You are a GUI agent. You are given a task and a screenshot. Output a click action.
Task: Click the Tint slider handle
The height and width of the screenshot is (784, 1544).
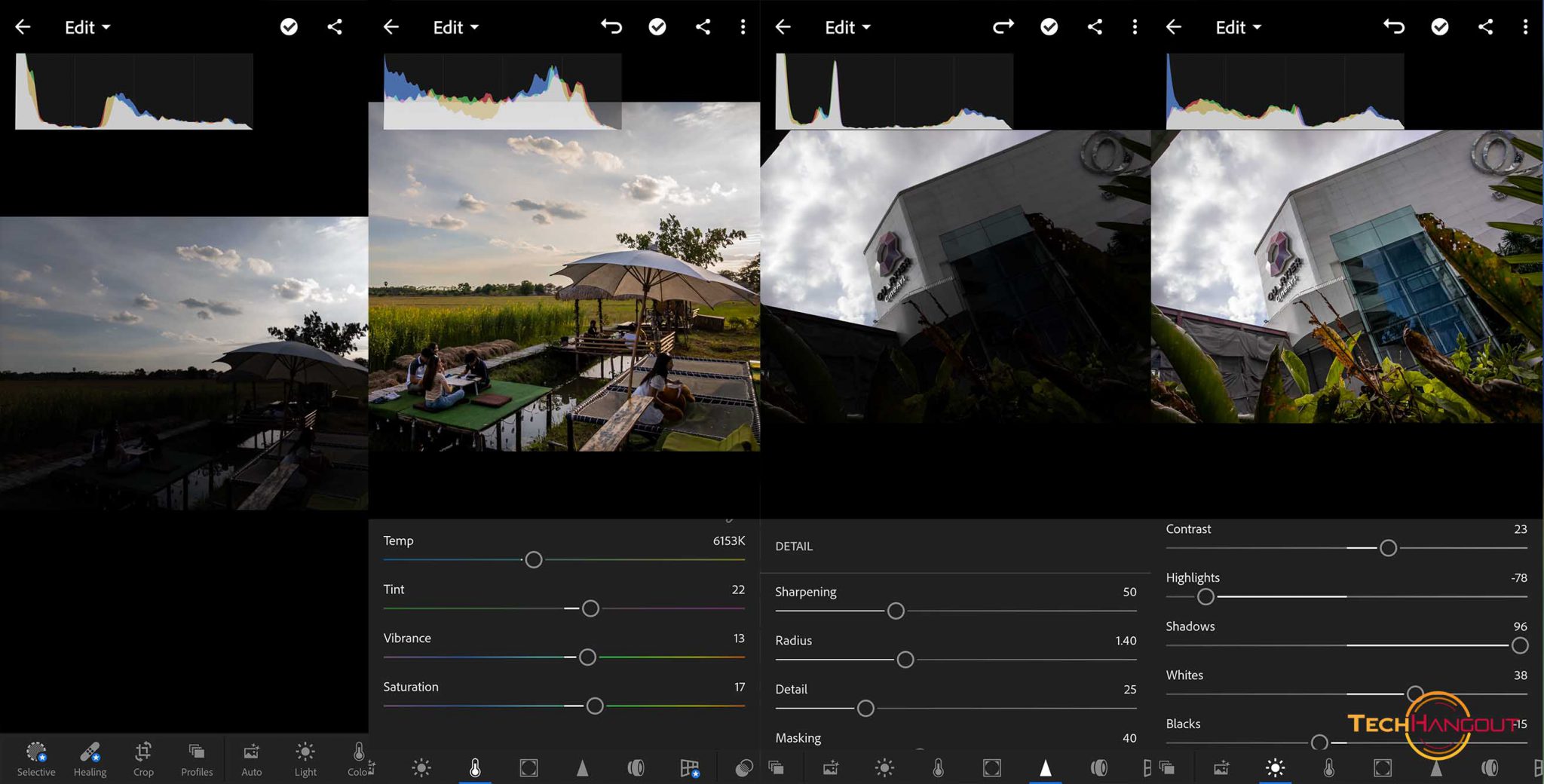coord(590,608)
